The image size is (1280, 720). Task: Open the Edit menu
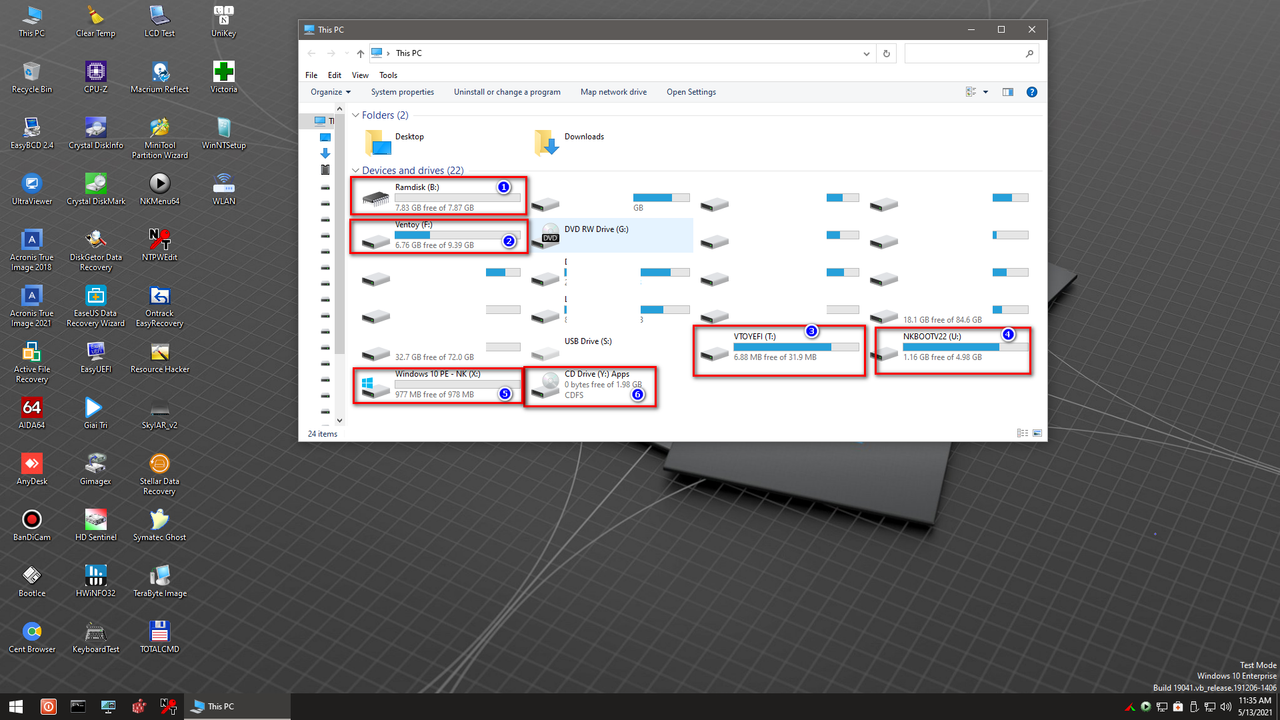coord(335,75)
